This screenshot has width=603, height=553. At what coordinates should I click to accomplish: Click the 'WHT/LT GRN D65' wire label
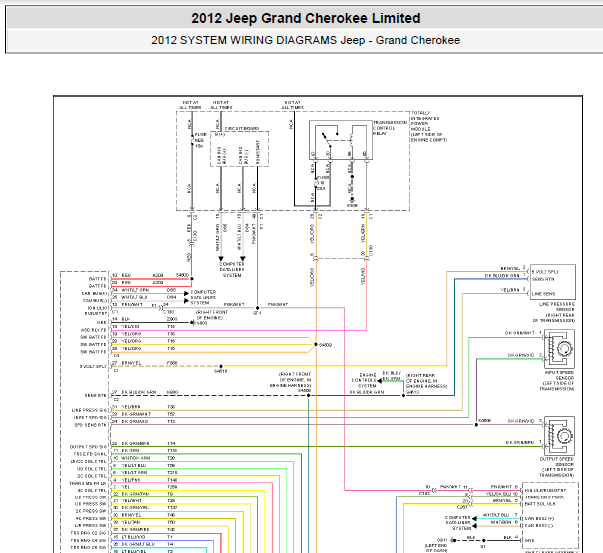149,290
